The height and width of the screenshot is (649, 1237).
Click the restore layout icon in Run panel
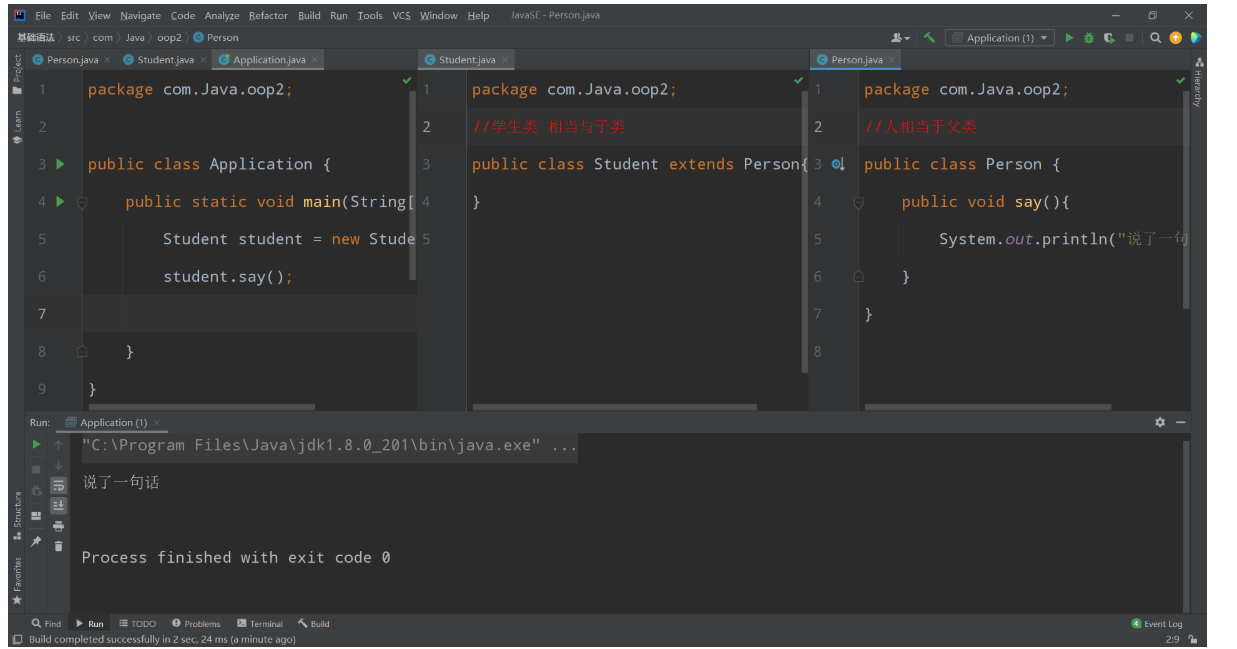click(36, 516)
